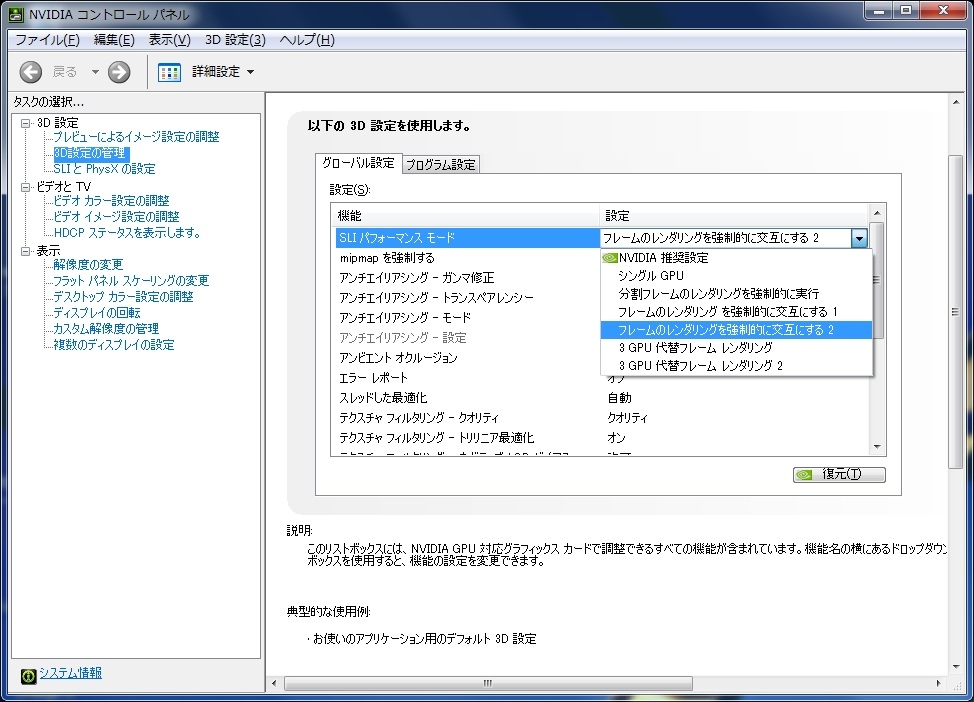Open the システム情報 link
Image resolution: width=974 pixels, height=702 pixels.
[x=71, y=673]
